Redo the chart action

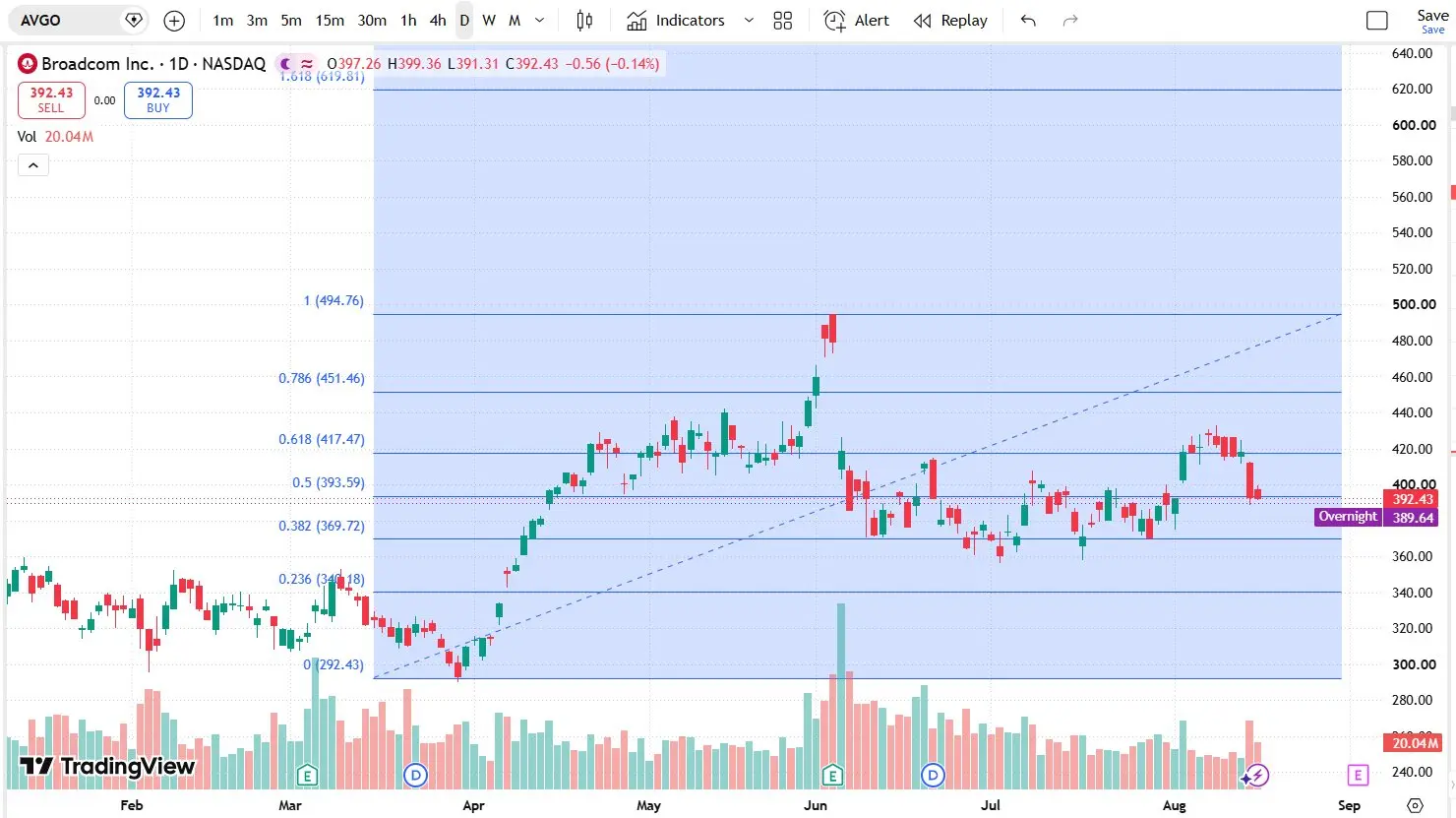click(1070, 20)
